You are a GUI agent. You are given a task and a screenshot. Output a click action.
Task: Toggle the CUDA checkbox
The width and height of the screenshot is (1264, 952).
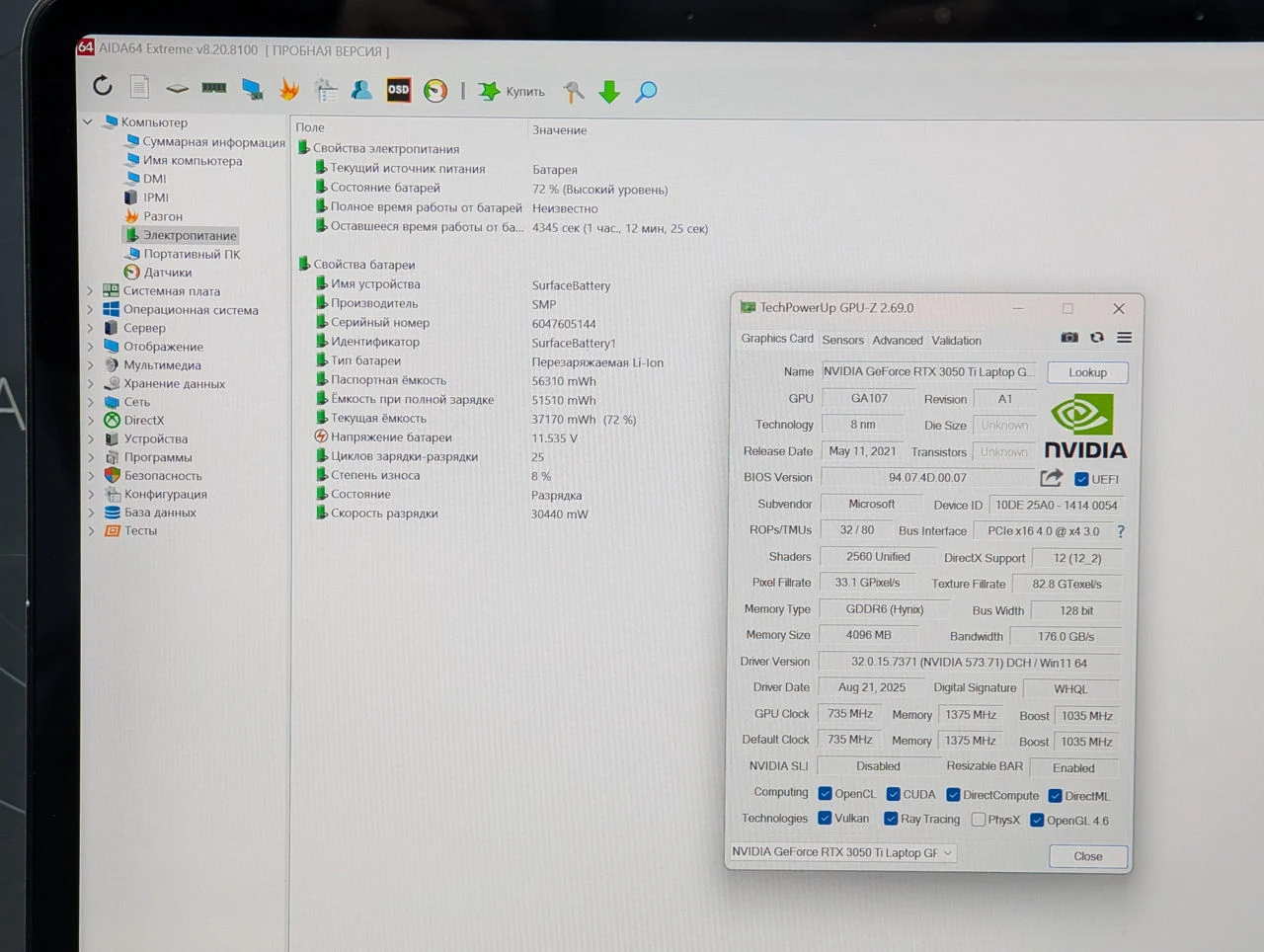pyautogui.click(x=894, y=794)
